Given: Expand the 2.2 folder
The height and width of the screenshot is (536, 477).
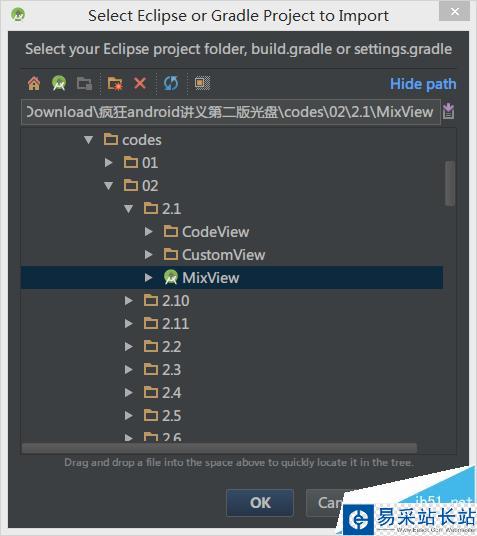Looking at the screenshot, I should tap(129, 347).
